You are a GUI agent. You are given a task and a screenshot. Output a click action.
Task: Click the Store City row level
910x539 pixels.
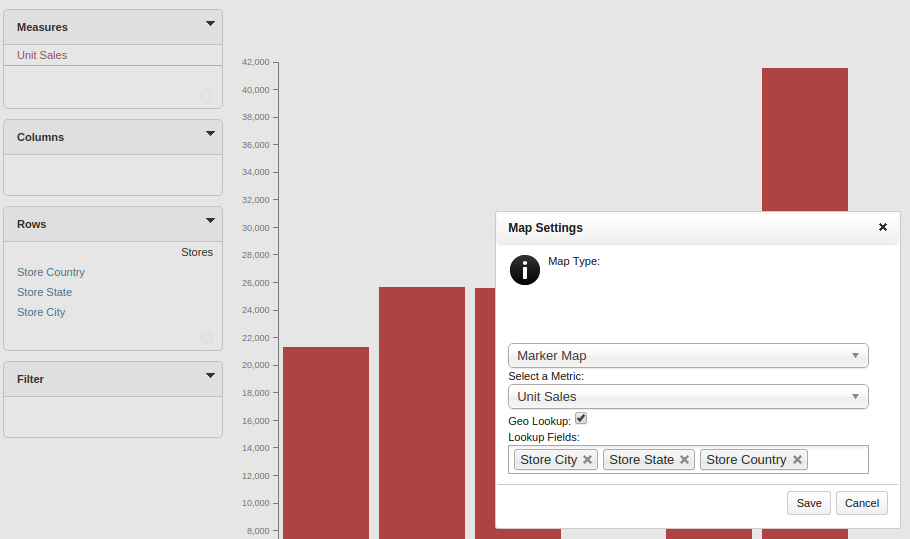[x=41, y=312]
